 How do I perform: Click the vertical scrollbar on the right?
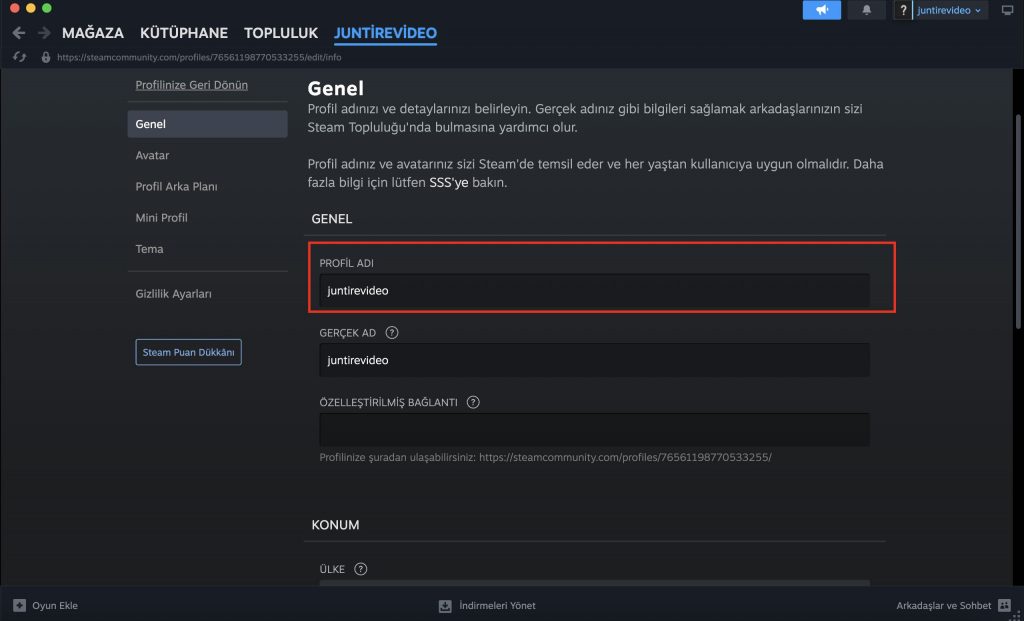1019,222
